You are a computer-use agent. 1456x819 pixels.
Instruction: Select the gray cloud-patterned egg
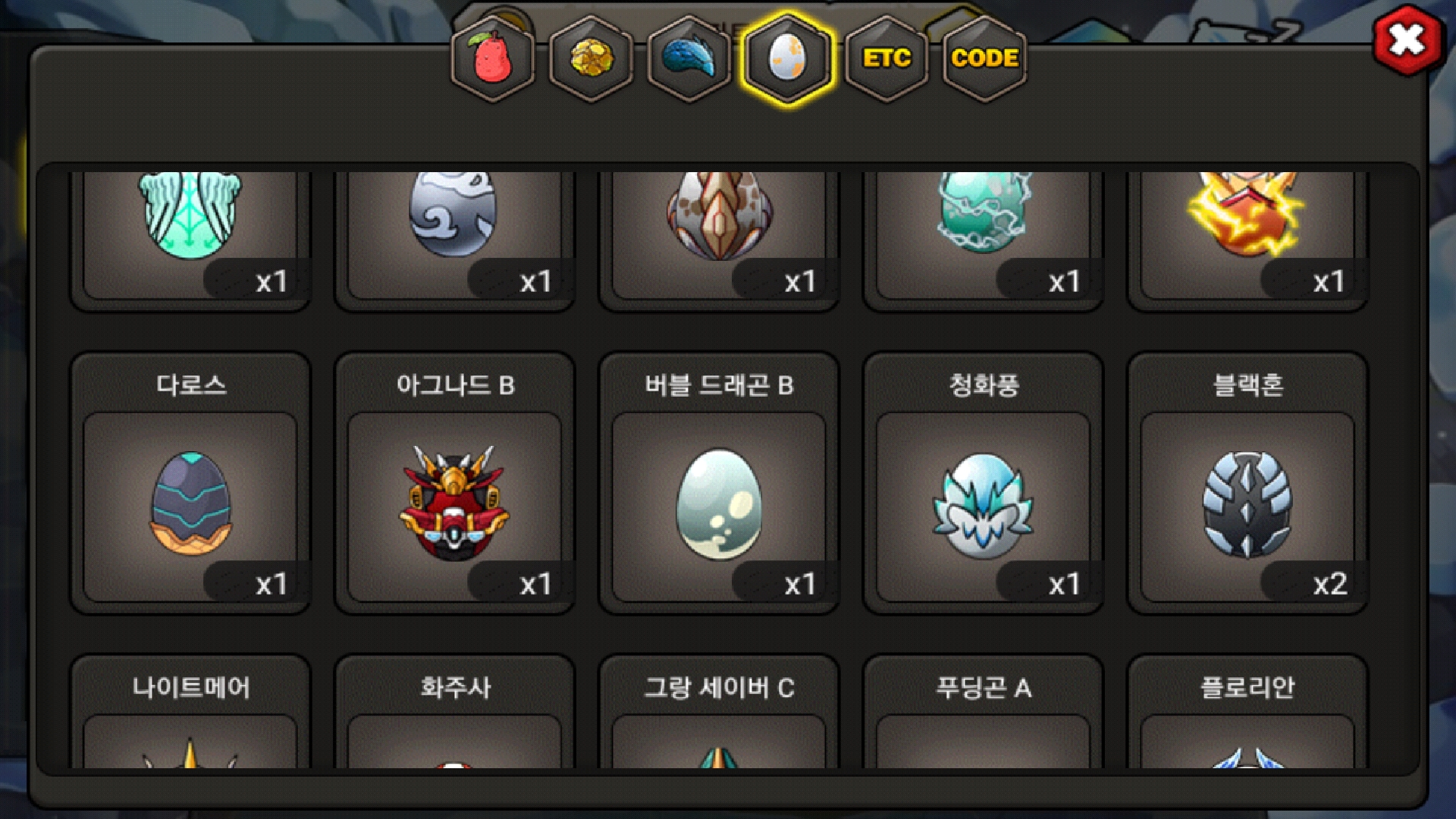coord(455,239)
